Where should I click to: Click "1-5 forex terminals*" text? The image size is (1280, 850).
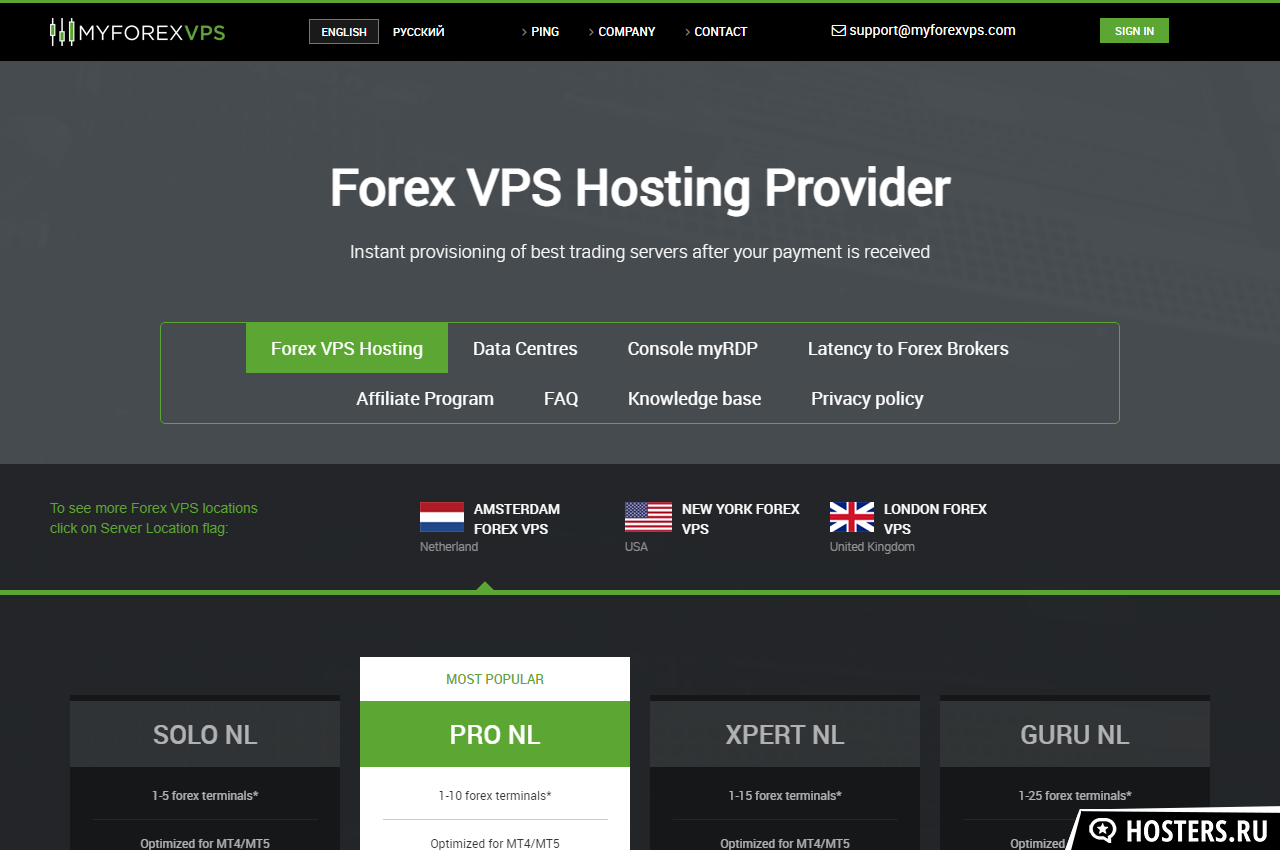[205, 796]
